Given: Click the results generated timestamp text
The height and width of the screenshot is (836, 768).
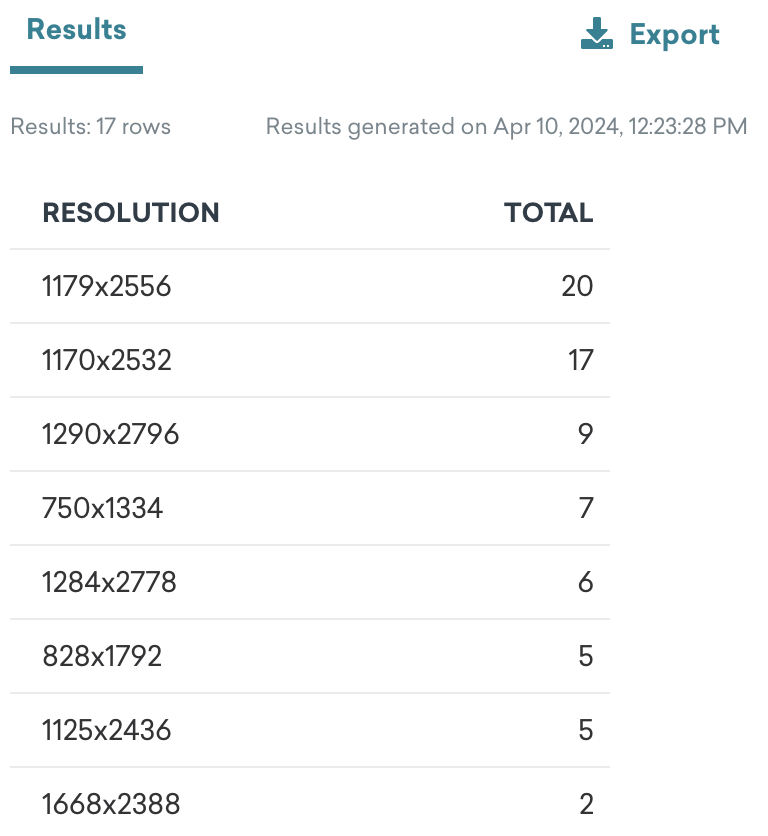Looking at the screenshot, I should 507,127.
